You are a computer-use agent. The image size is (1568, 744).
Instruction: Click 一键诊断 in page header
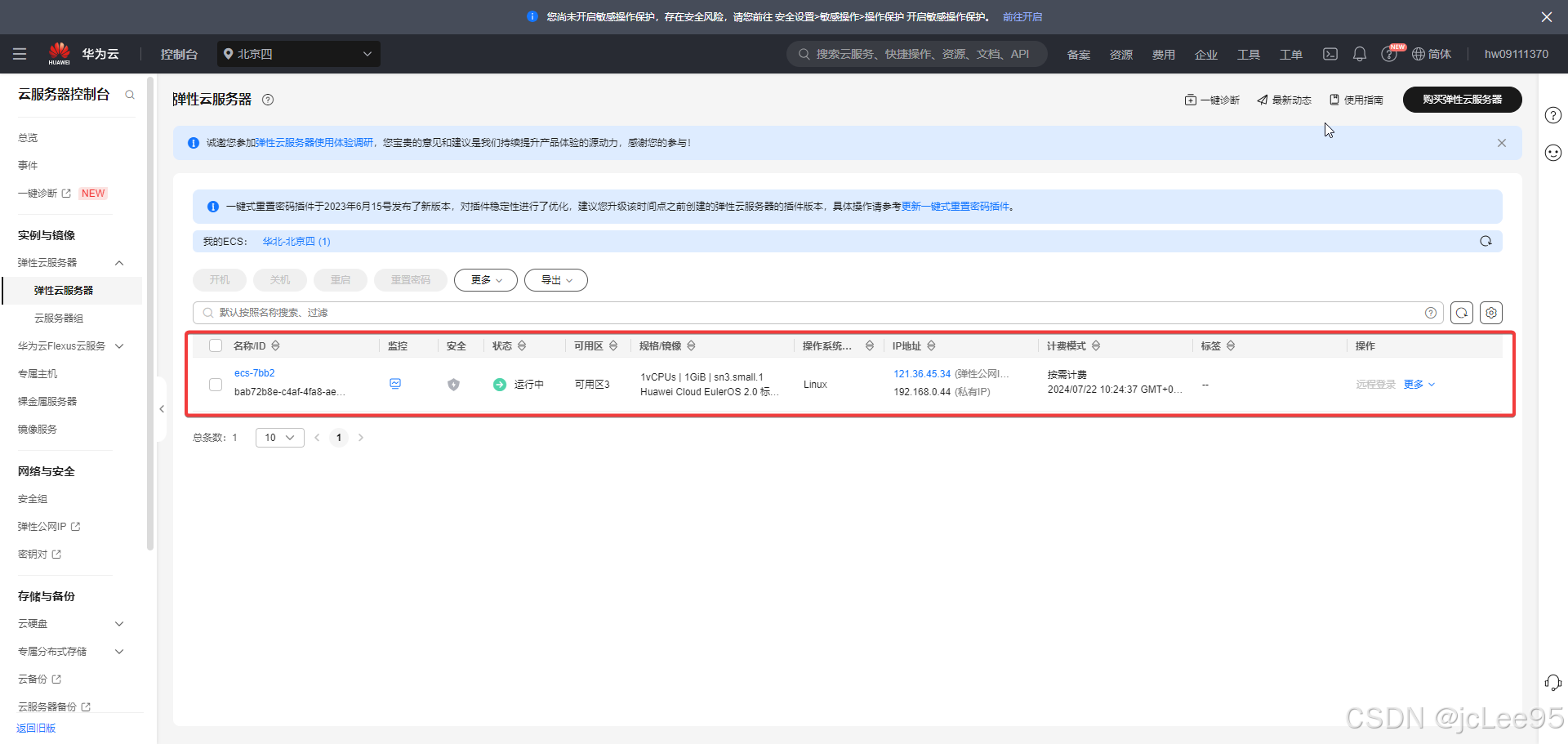pyautogui.click(x=1212, y=100)
